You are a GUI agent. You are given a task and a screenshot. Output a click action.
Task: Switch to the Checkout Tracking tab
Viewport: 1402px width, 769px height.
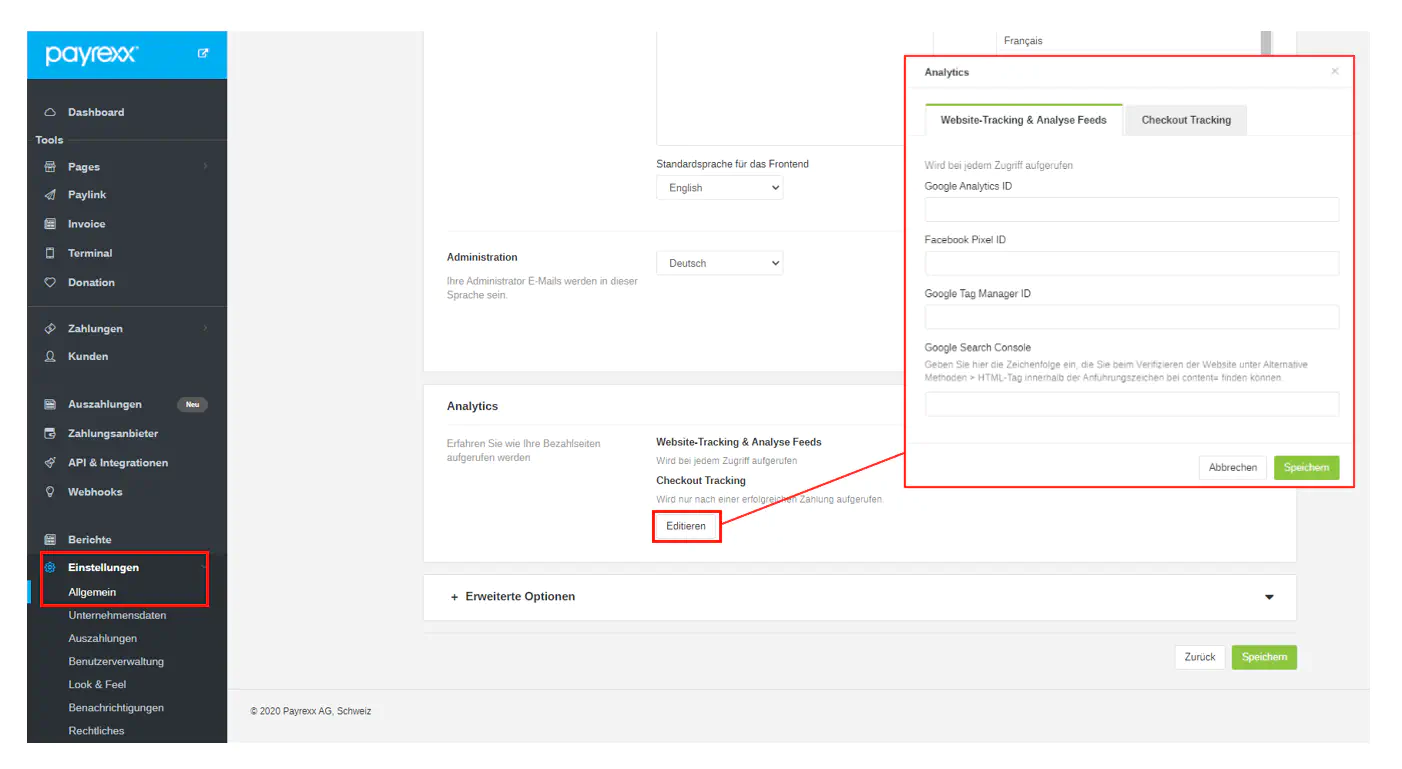click(1186, 120)
